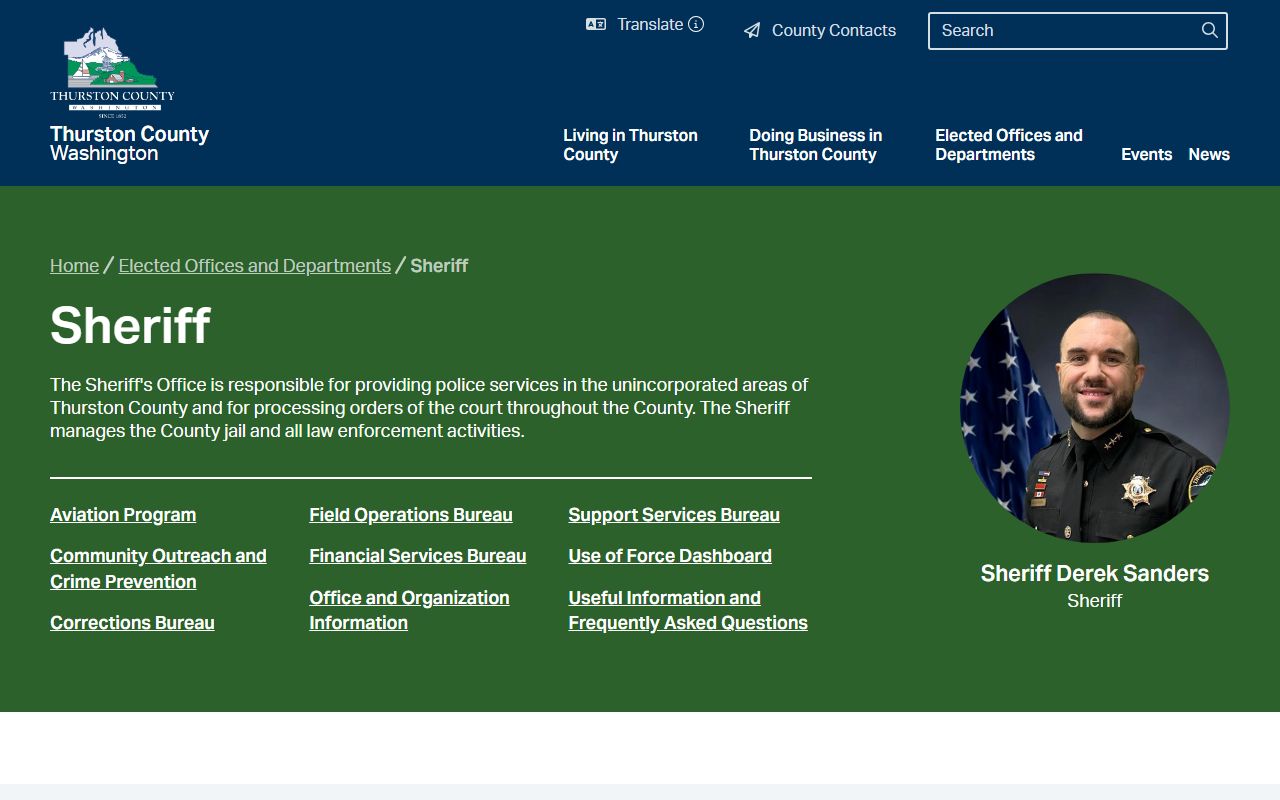Viewport: 1280px width, 800px height.
Task: Click Sheriff Derek Sanders portrait photo
Action: point(1094,408)
